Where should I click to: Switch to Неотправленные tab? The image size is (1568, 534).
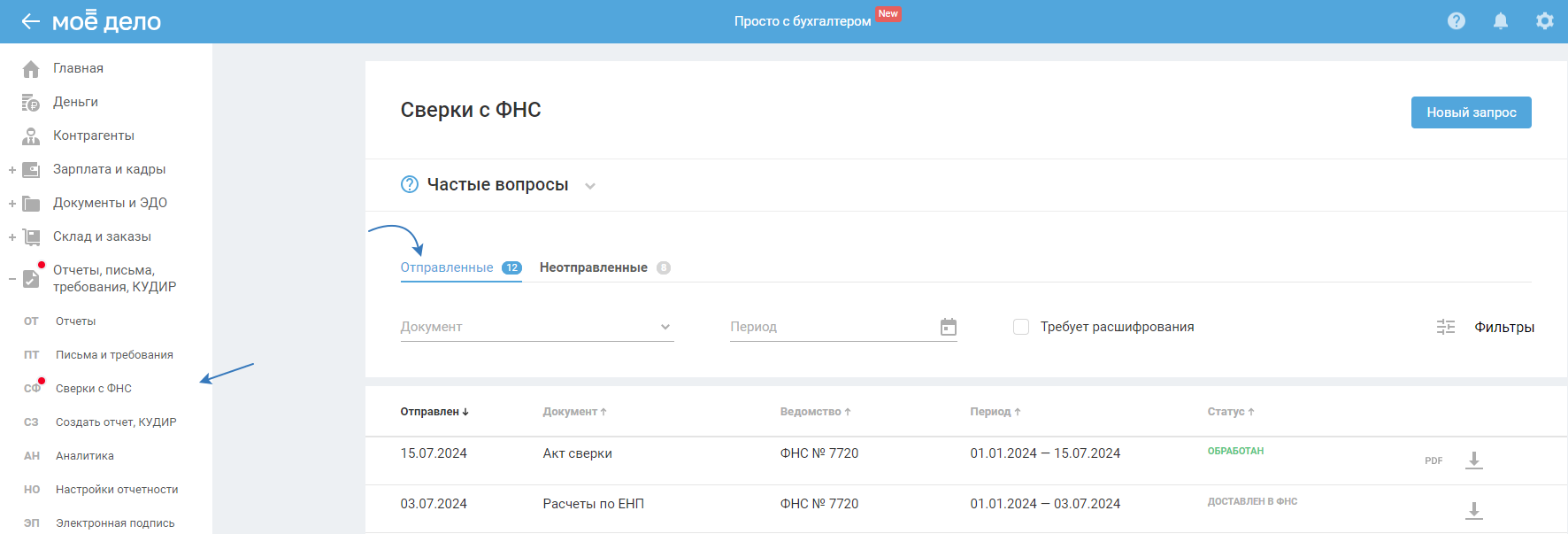pyautogui.click(x=605, y=267)
